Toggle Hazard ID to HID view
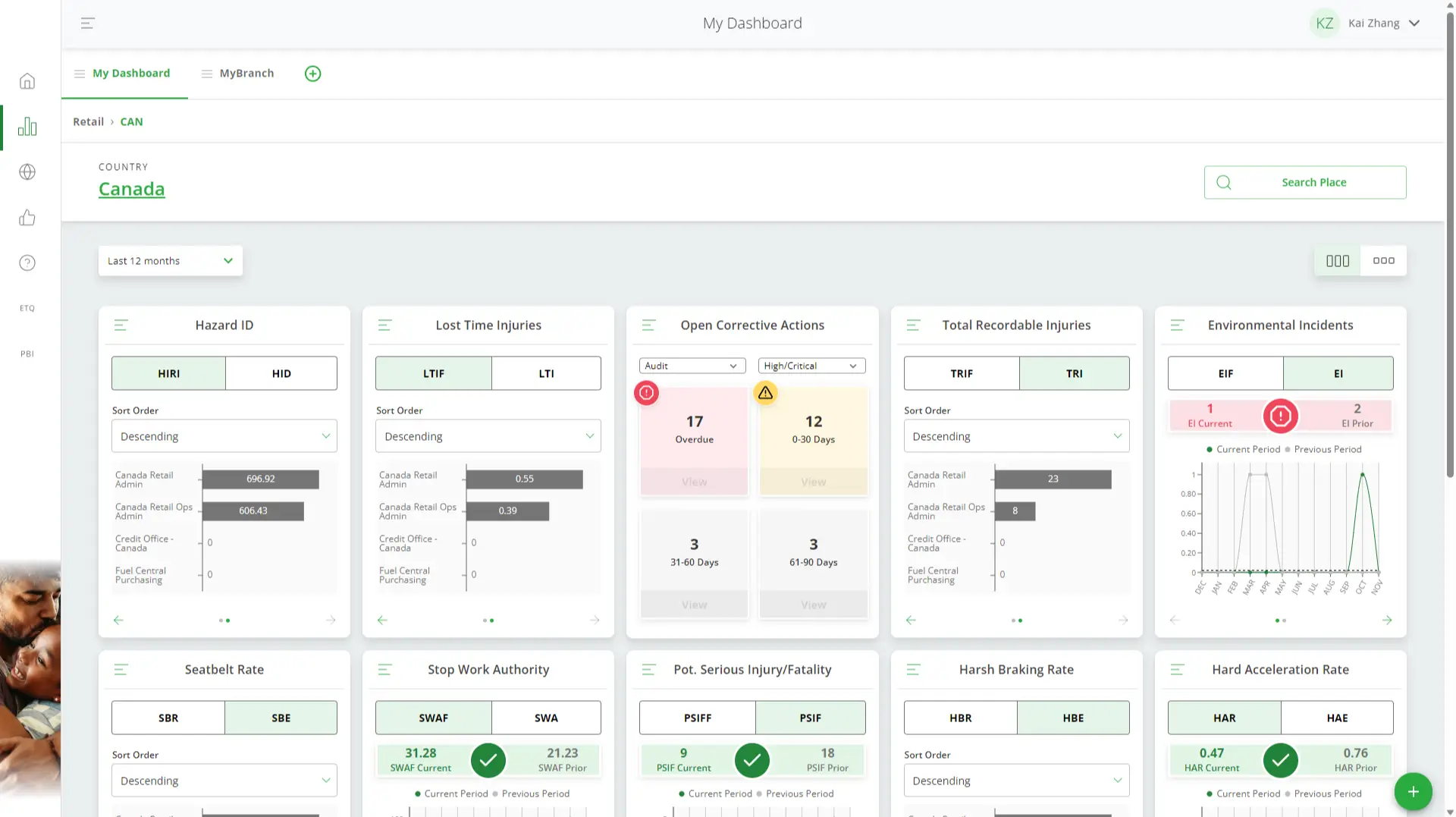1456x817 pixels. (281, 373)
